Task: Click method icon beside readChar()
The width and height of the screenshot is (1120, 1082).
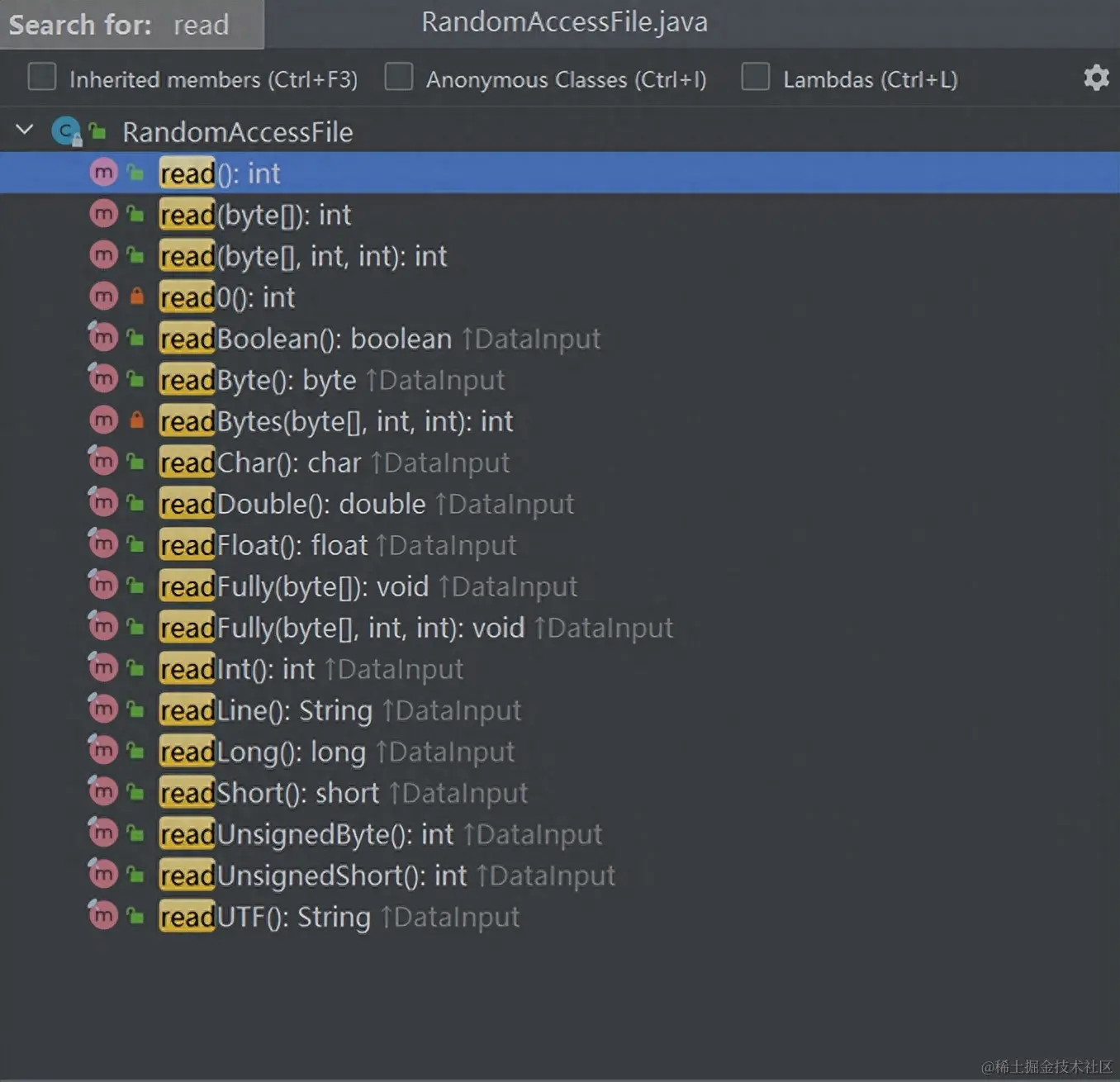Action: pyautogui.click(x=103, y=461)
